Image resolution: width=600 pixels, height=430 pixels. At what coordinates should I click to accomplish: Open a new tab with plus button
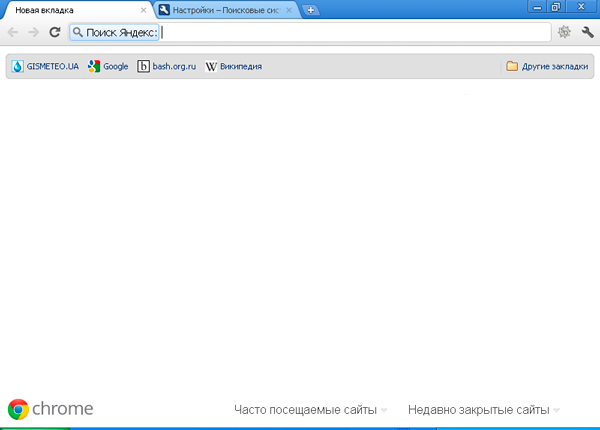[x=311, y=10]
